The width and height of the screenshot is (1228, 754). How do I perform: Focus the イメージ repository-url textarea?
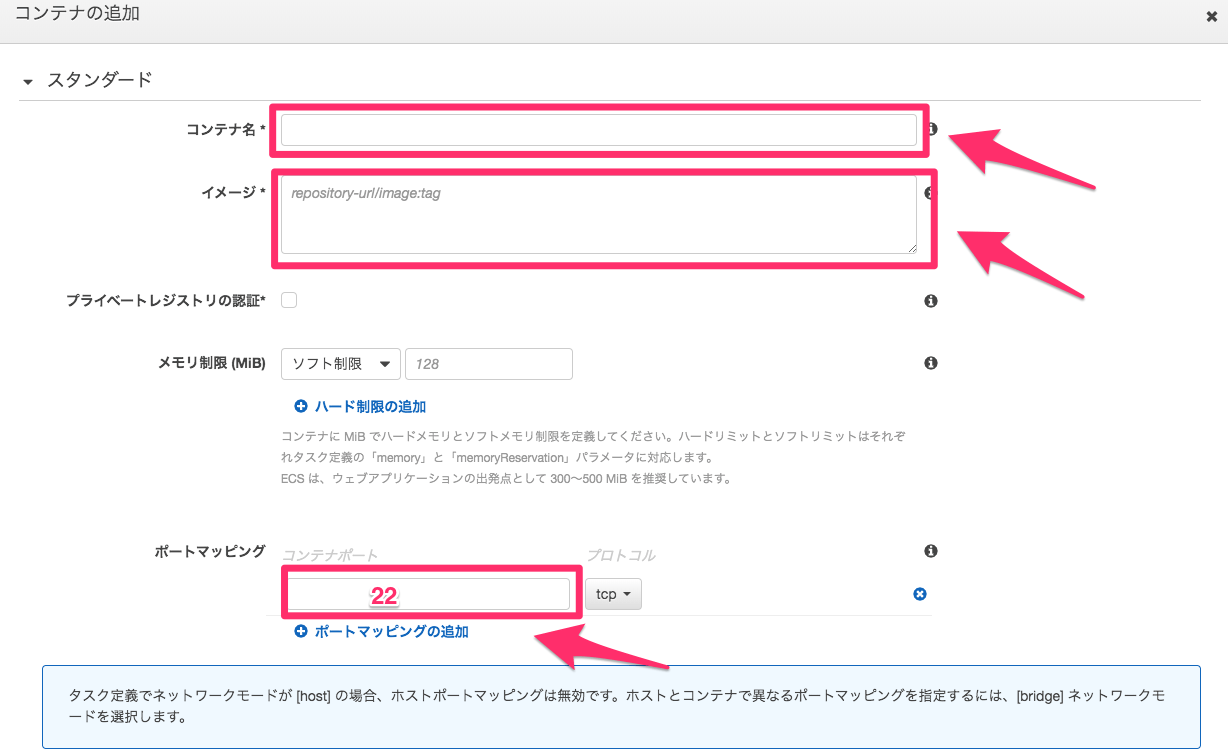click(598, 215)
